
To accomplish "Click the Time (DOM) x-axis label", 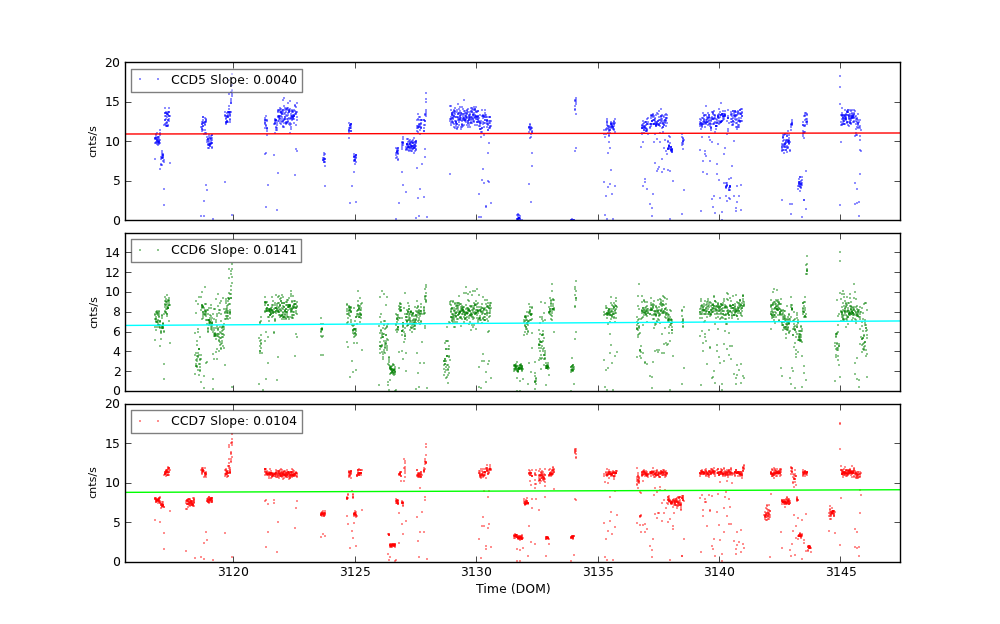I will (512, 589).
